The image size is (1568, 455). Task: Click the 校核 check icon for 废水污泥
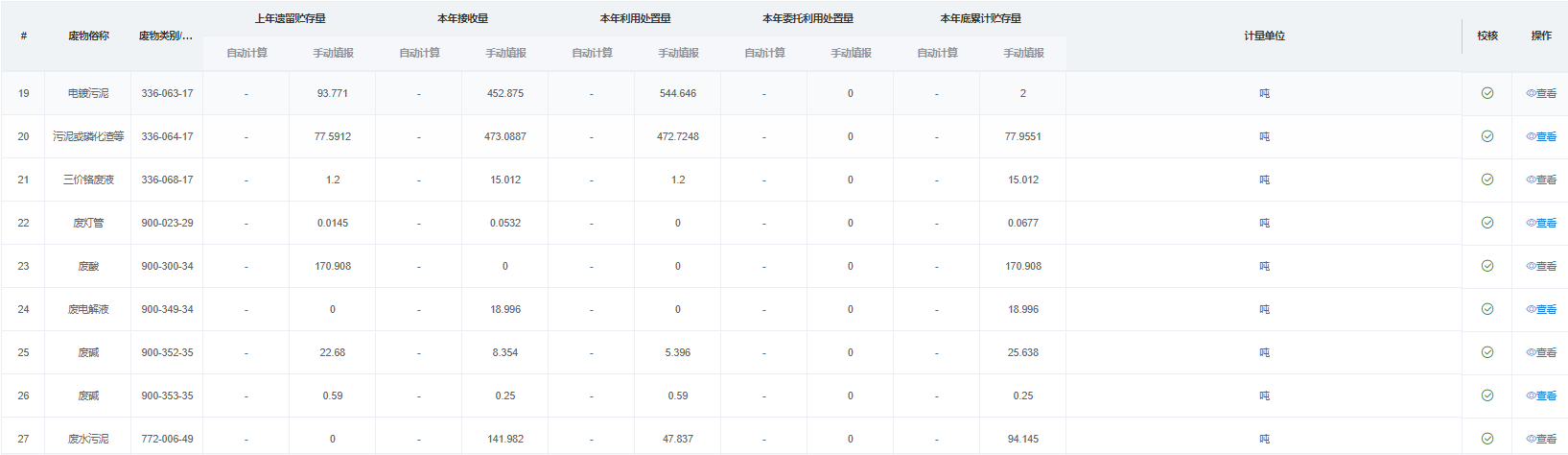(1486, 439)
